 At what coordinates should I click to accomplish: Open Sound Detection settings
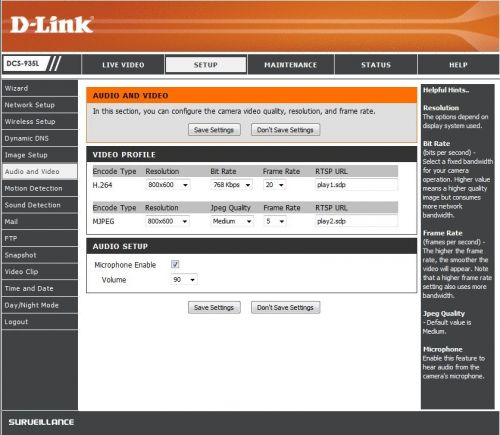(40, 205)
